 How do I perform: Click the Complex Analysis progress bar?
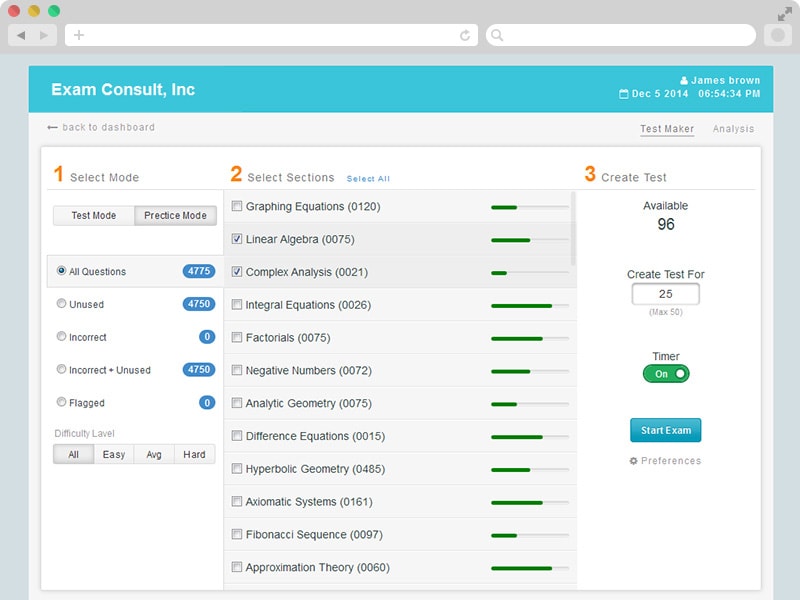click(x=530, y=273)
